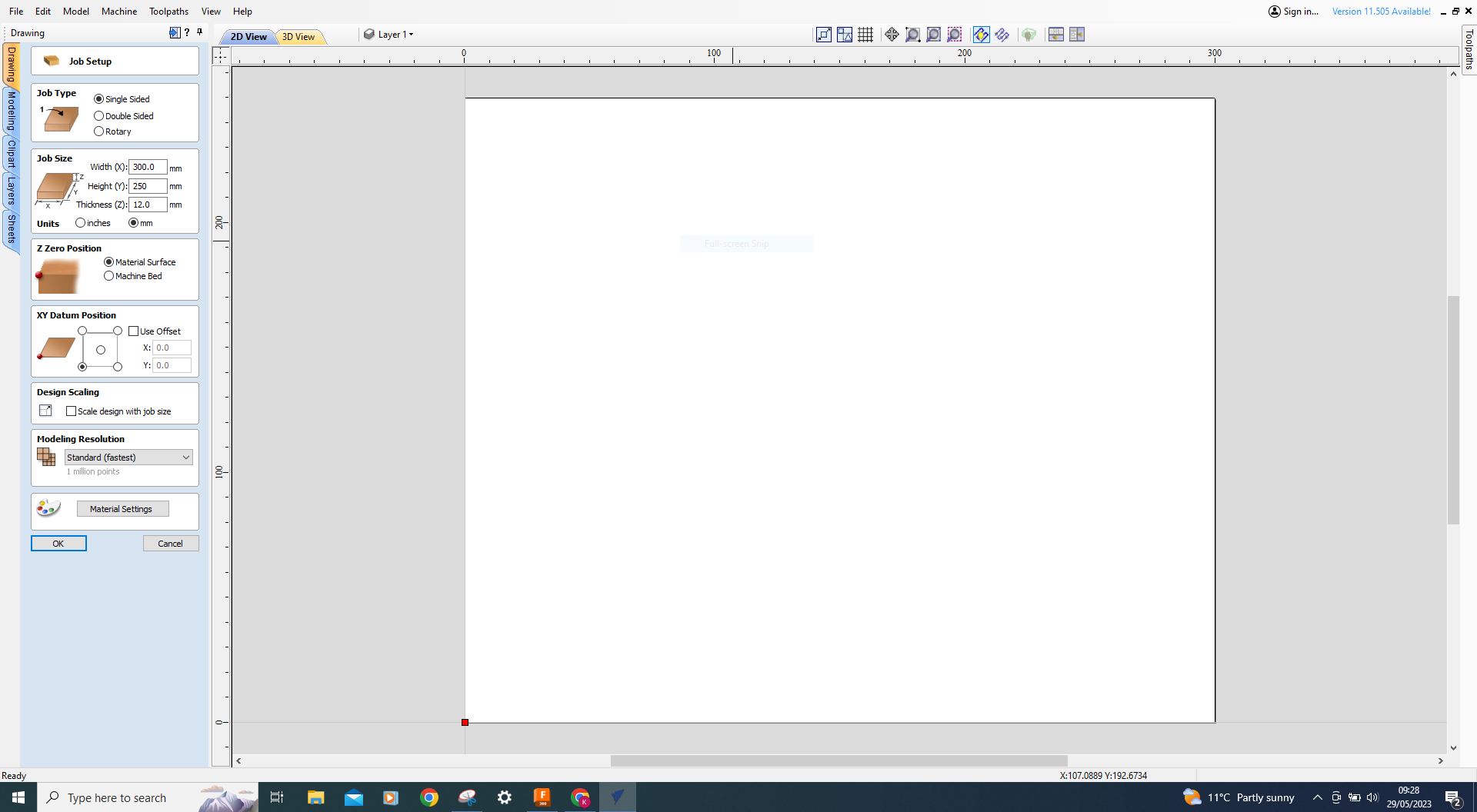Image resolution: width=1477 pixels, height=812 pixels.
Task: Open the Help menu
Action: [243, 12]
